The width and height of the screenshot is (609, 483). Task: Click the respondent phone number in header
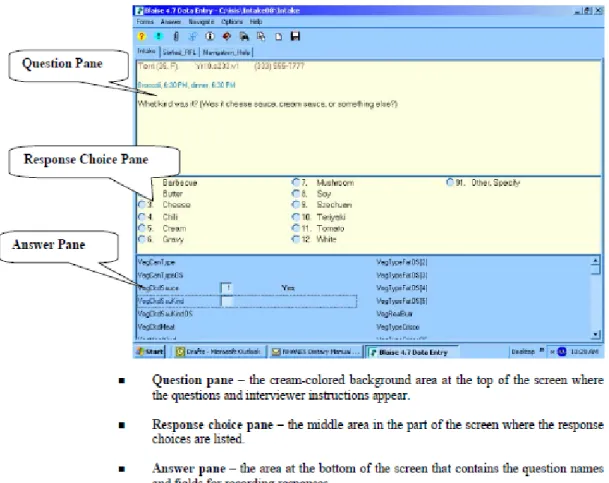pyautogui.click(x=279, y=66)
